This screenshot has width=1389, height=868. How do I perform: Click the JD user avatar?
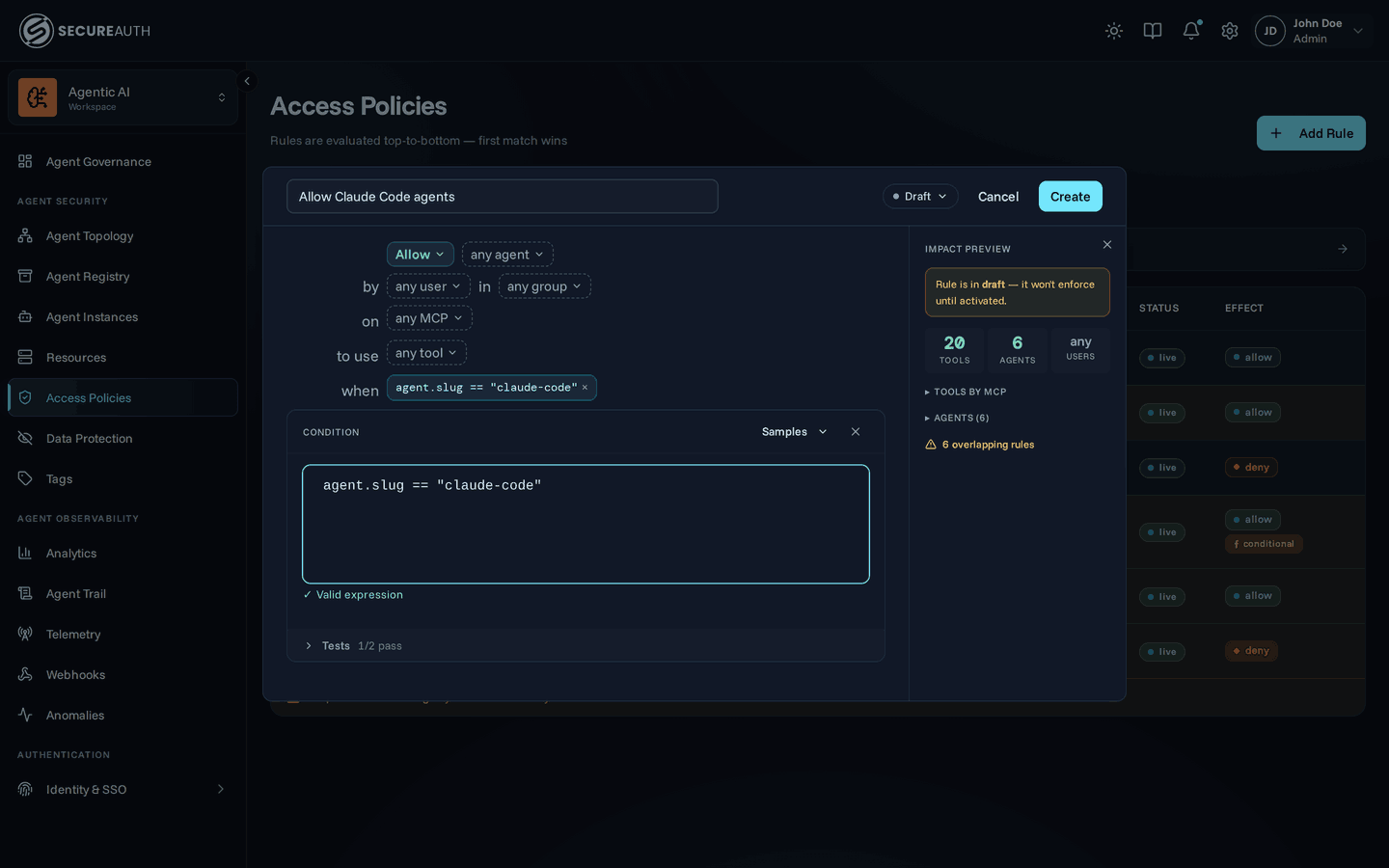click(x=1270, y=31)
